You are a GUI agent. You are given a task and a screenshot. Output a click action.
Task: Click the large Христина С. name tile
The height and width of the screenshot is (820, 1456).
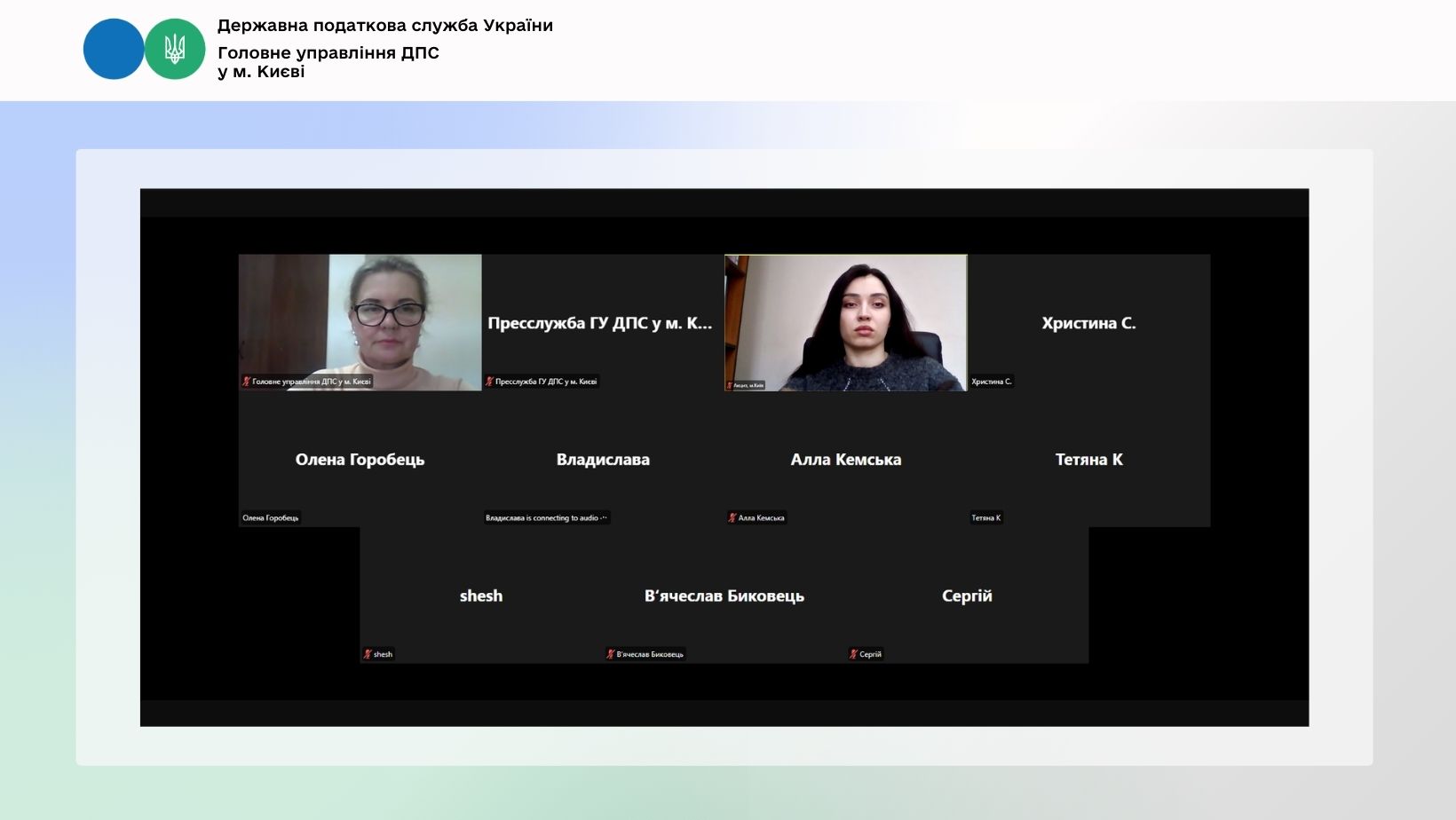pyautogui.click(x=1088, y=323)
